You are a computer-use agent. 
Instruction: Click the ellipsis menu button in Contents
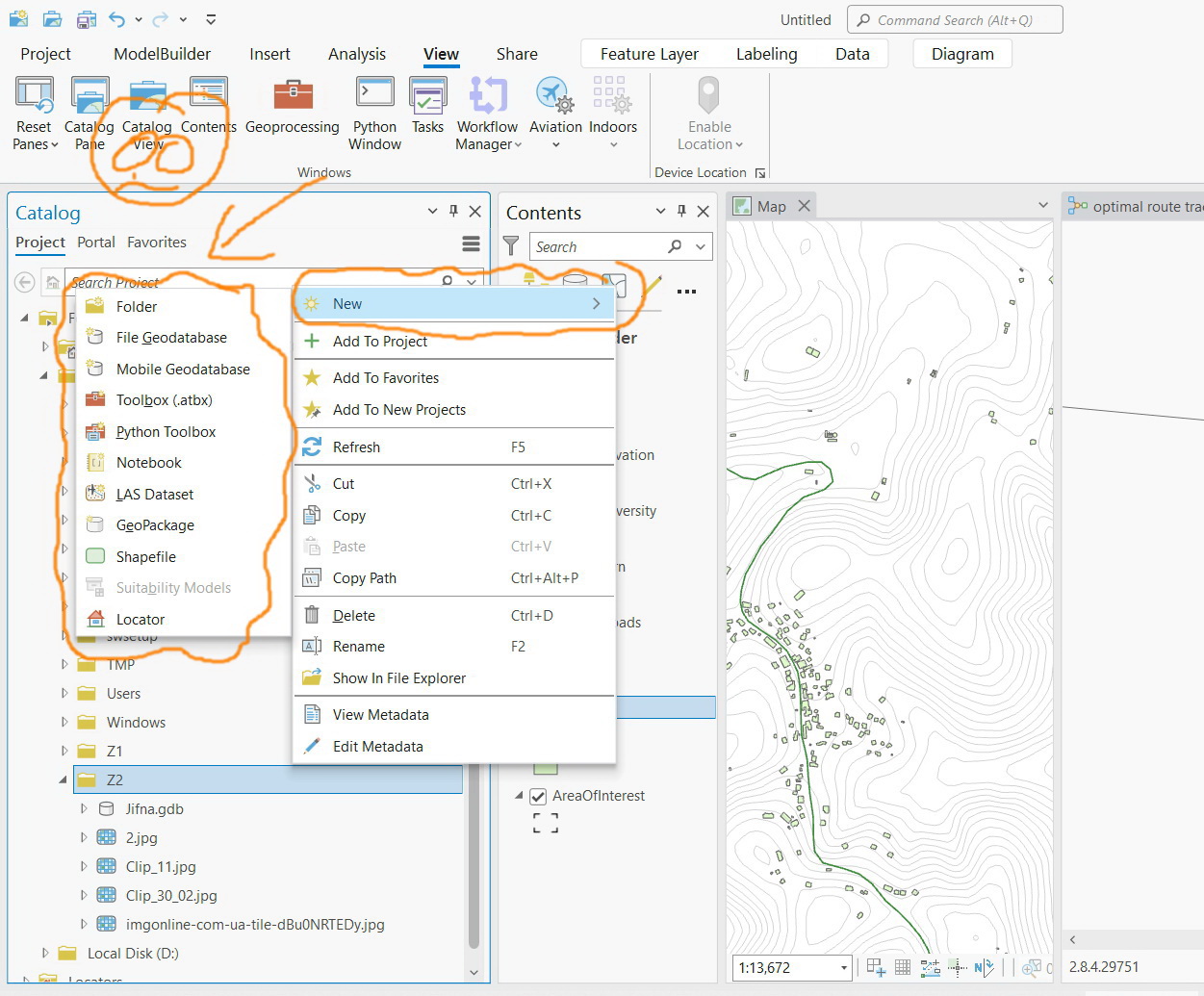(x=686, y=291)
